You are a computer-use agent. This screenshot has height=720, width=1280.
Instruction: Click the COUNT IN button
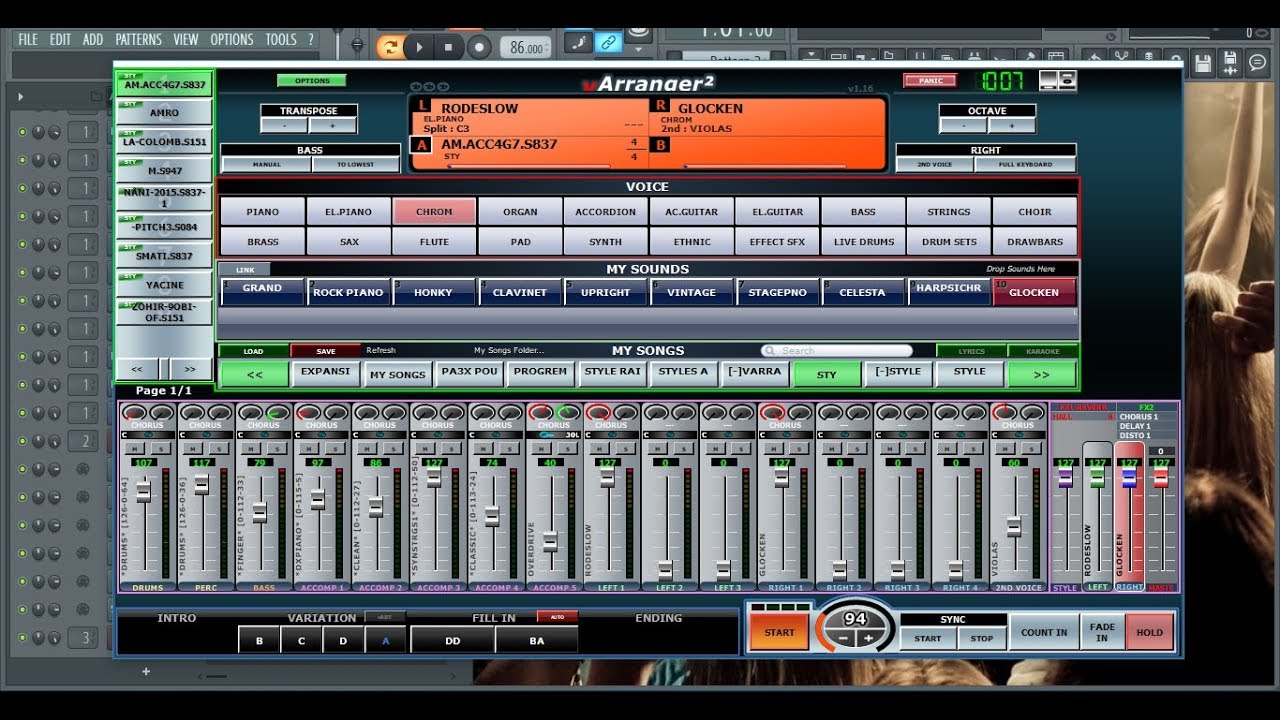(x=1044, y=632)
